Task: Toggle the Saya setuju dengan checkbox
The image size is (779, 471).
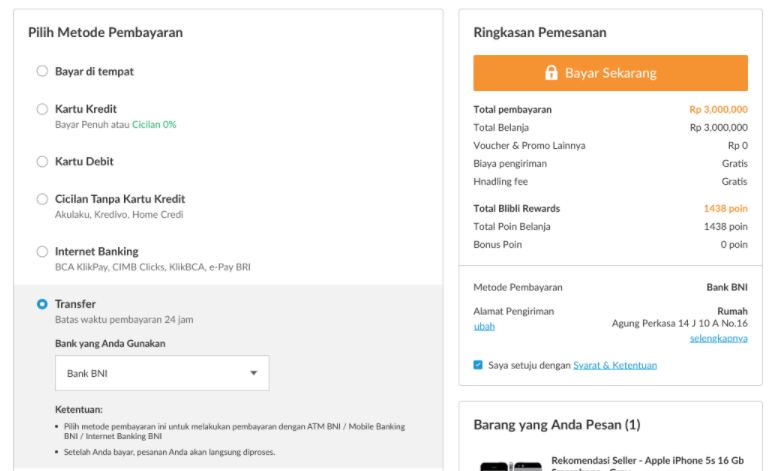Action: [478, 365]
